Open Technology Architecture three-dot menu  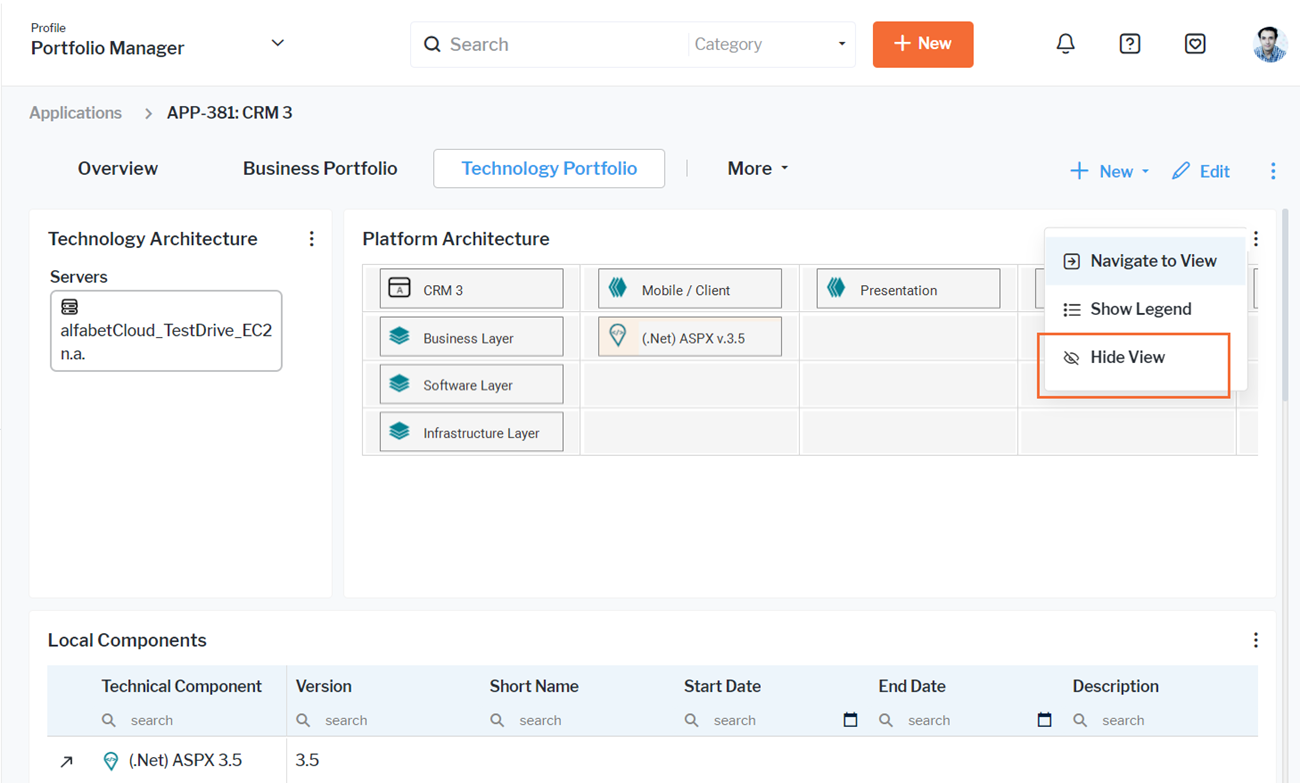coord(312,239)
